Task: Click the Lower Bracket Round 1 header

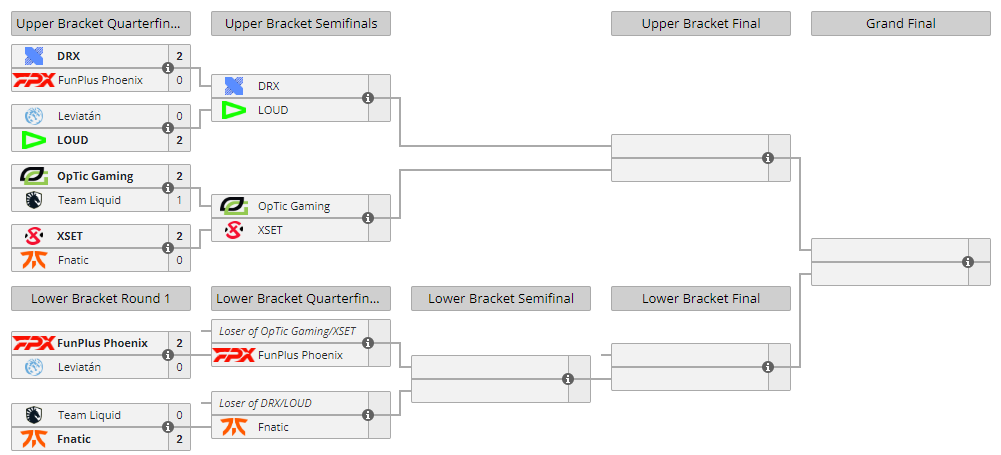Action: pyautogui.click(x=100, y=298)
